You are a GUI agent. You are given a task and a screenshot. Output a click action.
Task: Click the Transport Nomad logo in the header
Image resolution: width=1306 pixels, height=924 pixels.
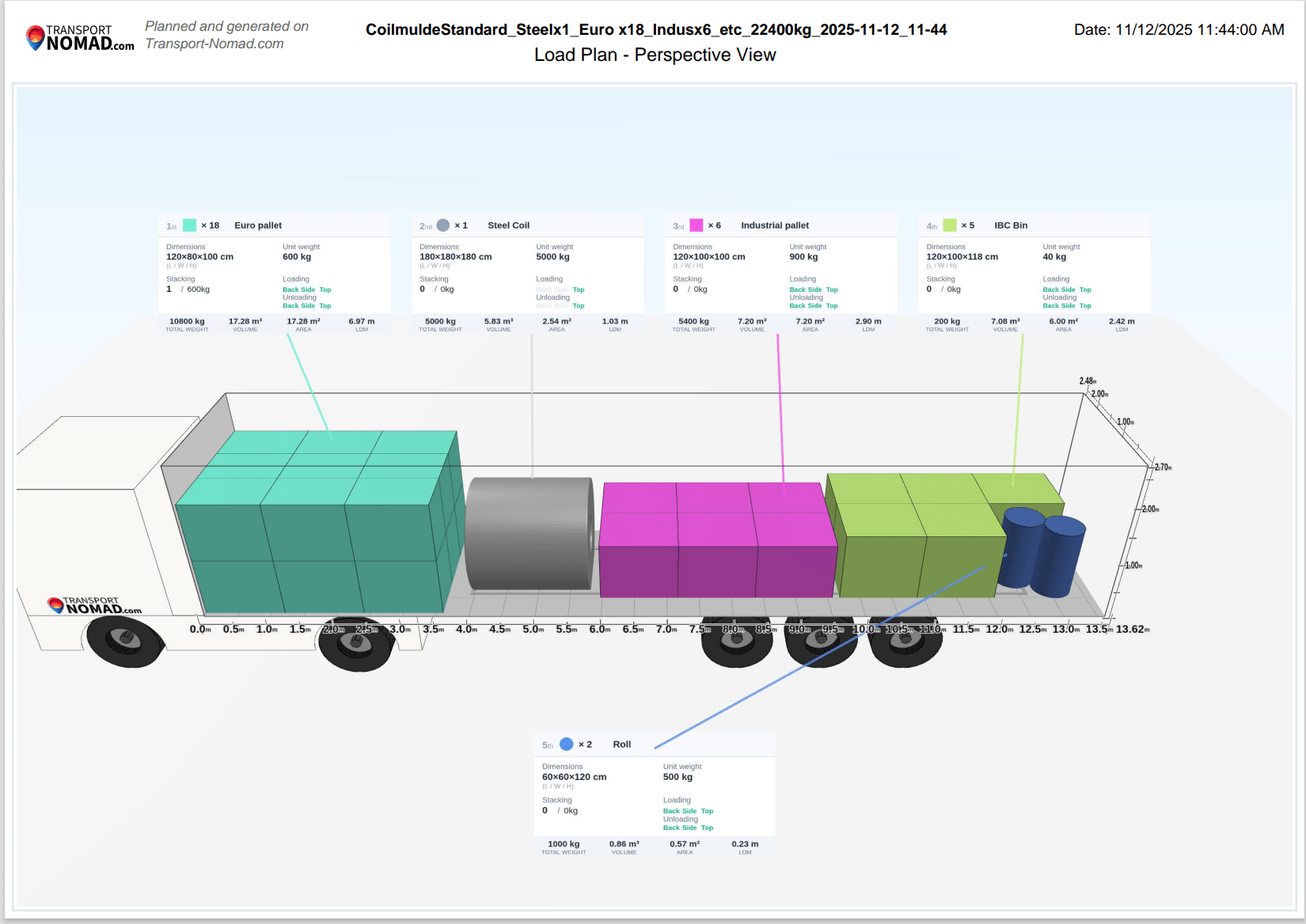pos(80,38)
